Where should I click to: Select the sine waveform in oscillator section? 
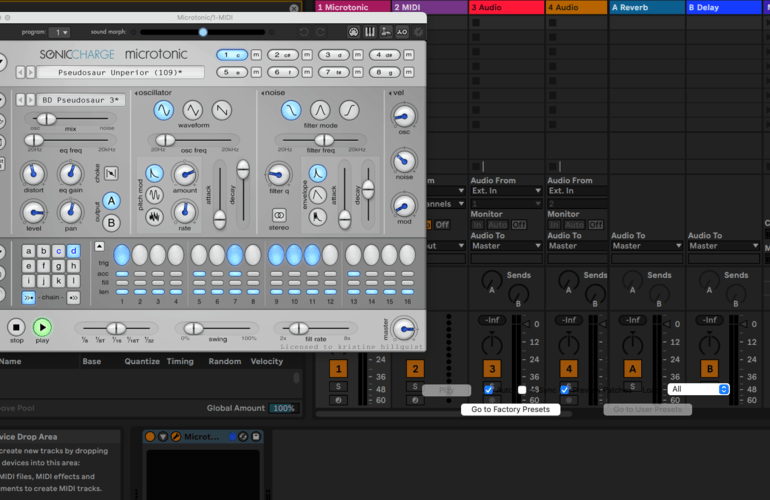(x=164, y=110)
